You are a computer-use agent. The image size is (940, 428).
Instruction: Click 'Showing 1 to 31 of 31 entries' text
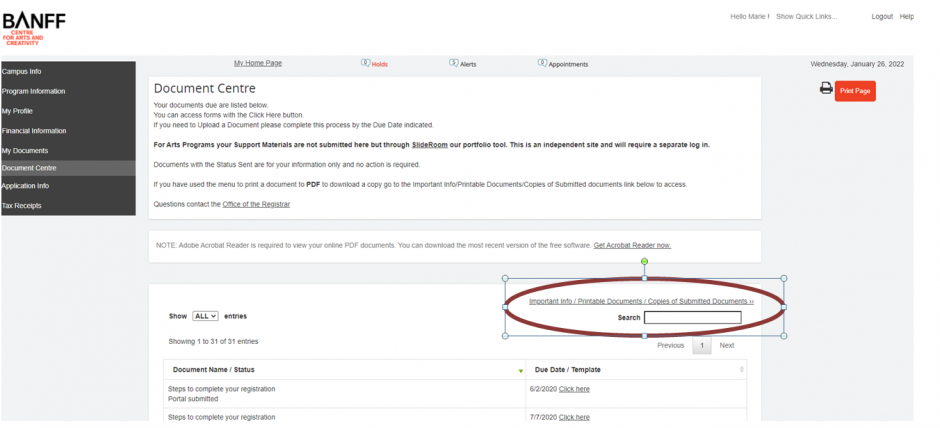213,341
